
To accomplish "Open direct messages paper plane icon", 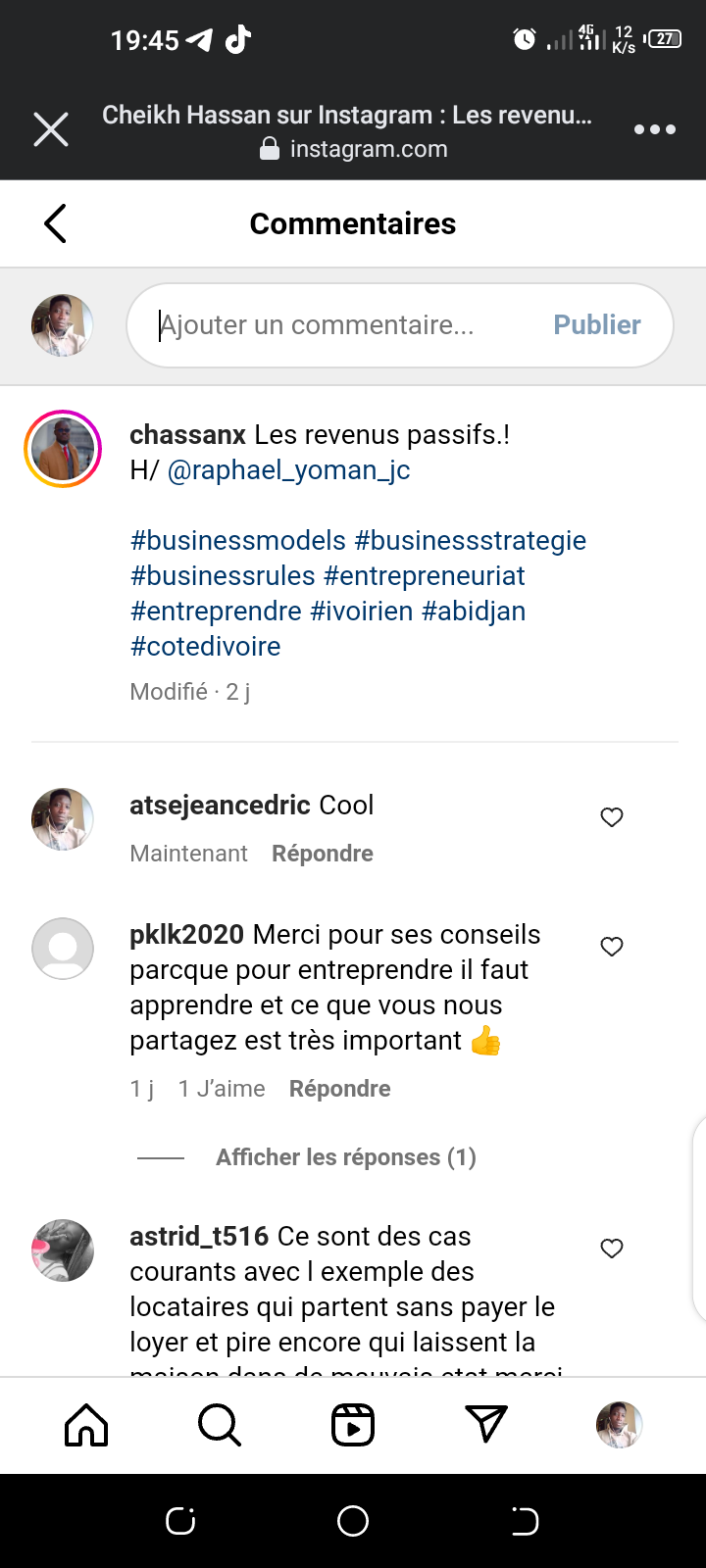I will click(x=486, y=1425).
